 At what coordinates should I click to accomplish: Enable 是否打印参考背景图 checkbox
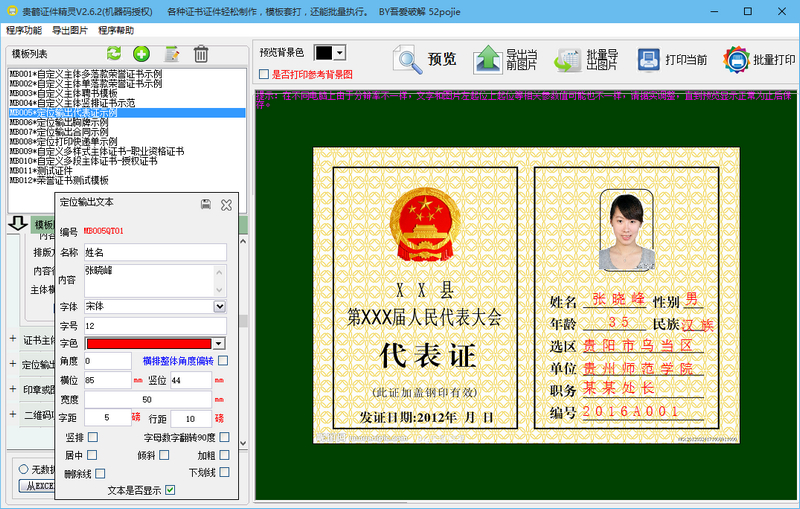click(x=264, y=74)
